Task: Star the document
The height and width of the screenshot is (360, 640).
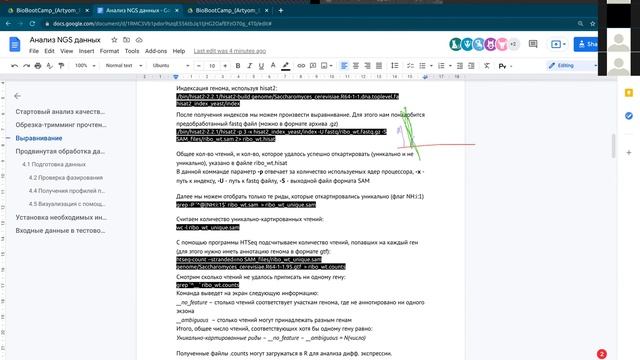Action: click(114, 40)
